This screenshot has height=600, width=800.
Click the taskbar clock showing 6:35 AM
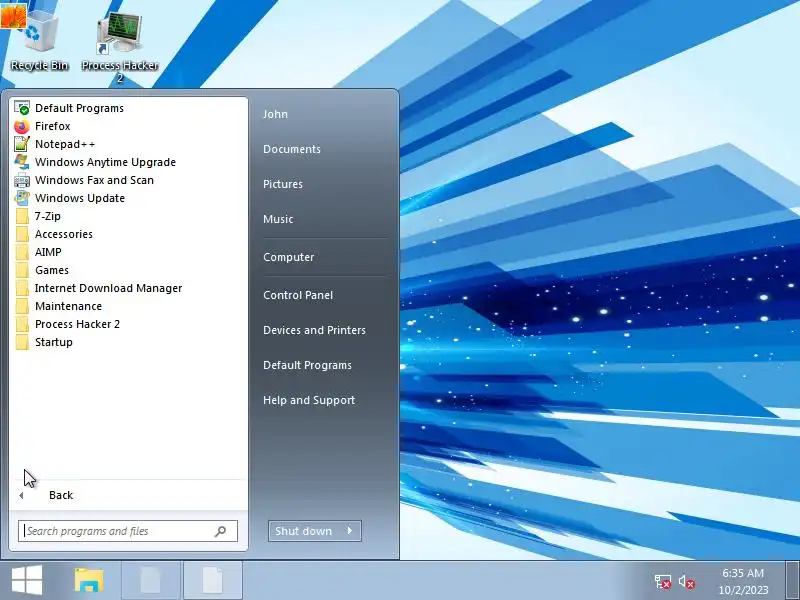743,581
